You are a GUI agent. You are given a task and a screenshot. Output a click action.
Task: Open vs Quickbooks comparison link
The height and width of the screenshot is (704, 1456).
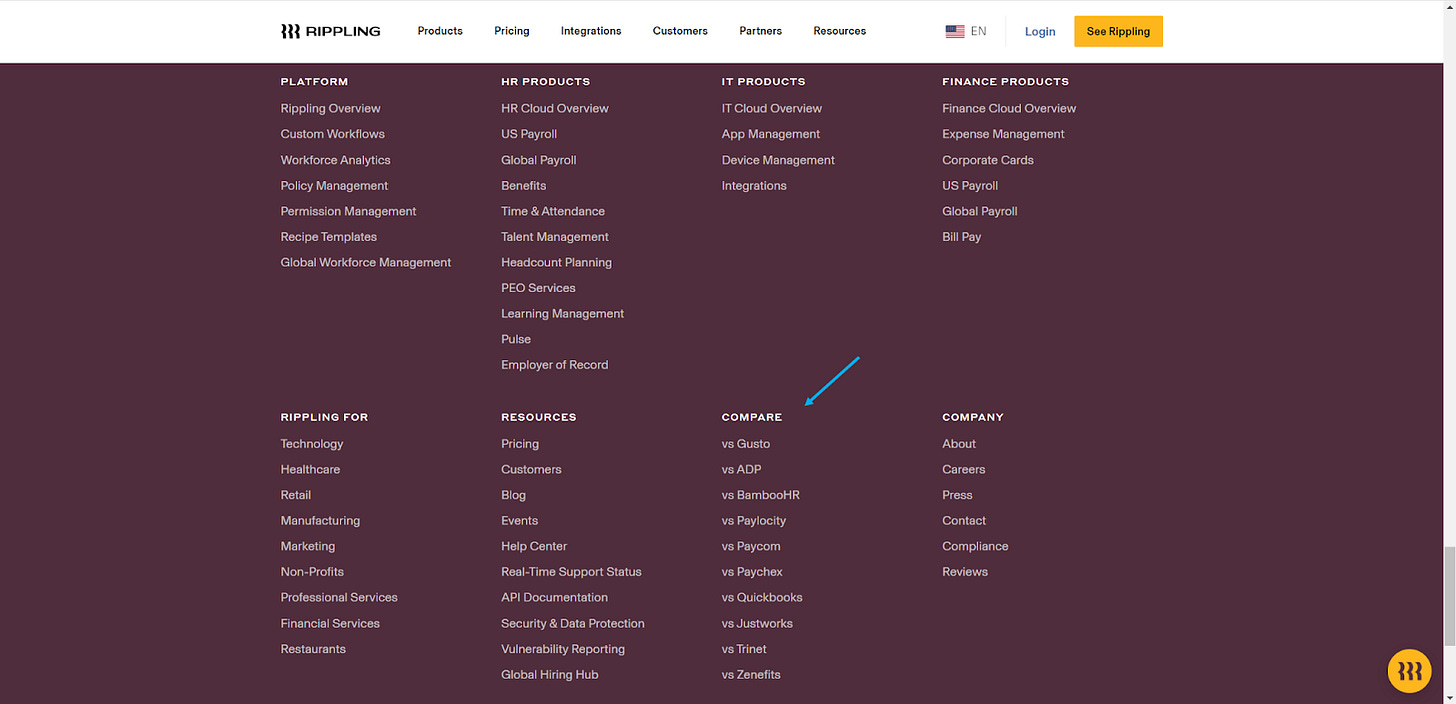762,597
